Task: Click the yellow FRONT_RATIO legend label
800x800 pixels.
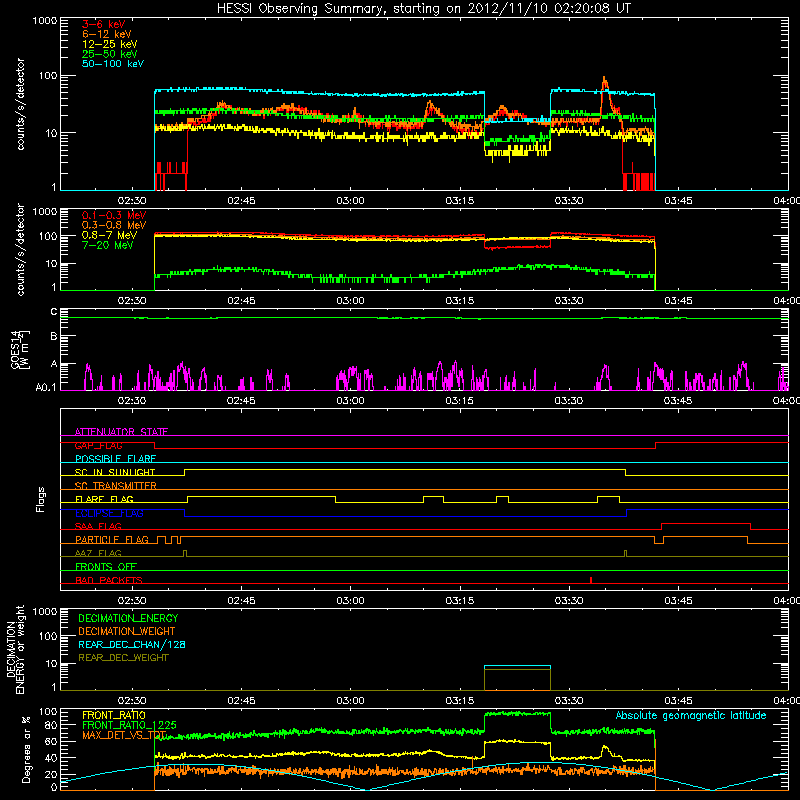Action: click(114, 715)
